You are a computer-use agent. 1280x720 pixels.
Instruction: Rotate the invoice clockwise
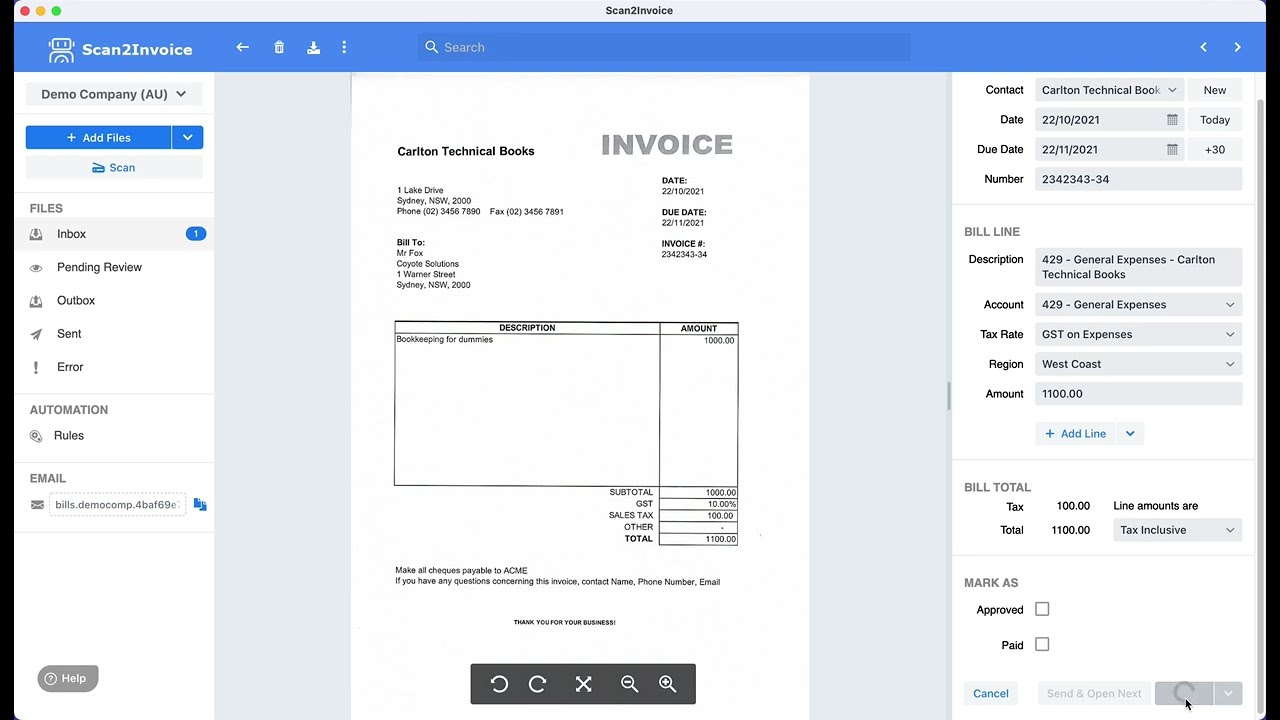coord(537,684)
